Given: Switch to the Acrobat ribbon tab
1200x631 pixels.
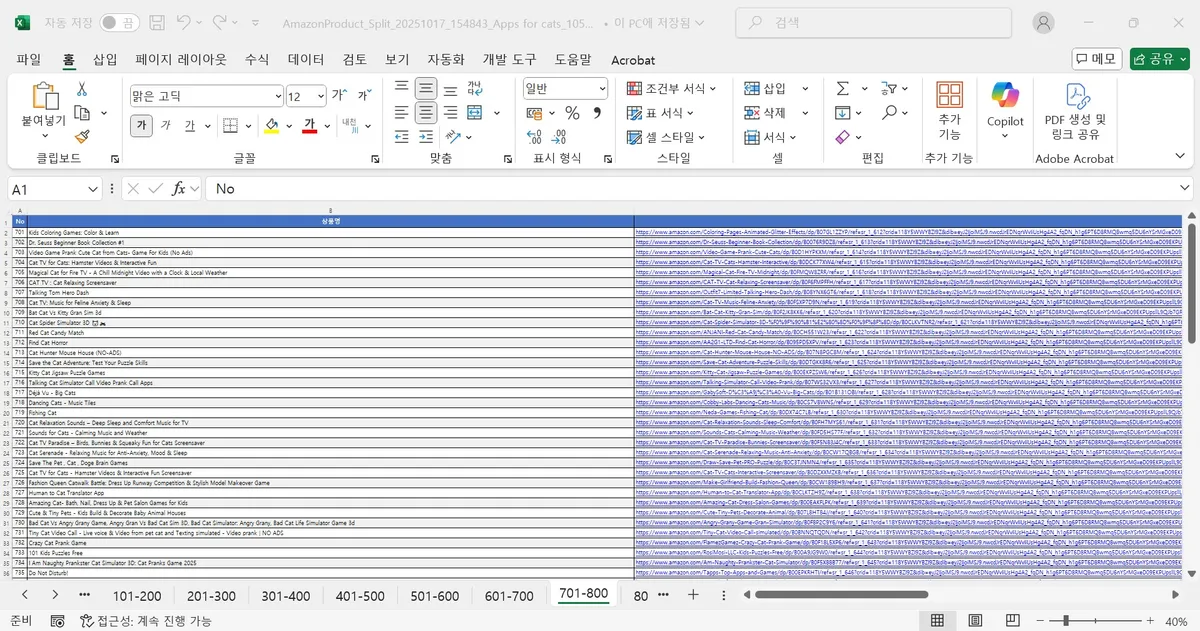Looking at the screenshot, I should click(x=633, y=60).
